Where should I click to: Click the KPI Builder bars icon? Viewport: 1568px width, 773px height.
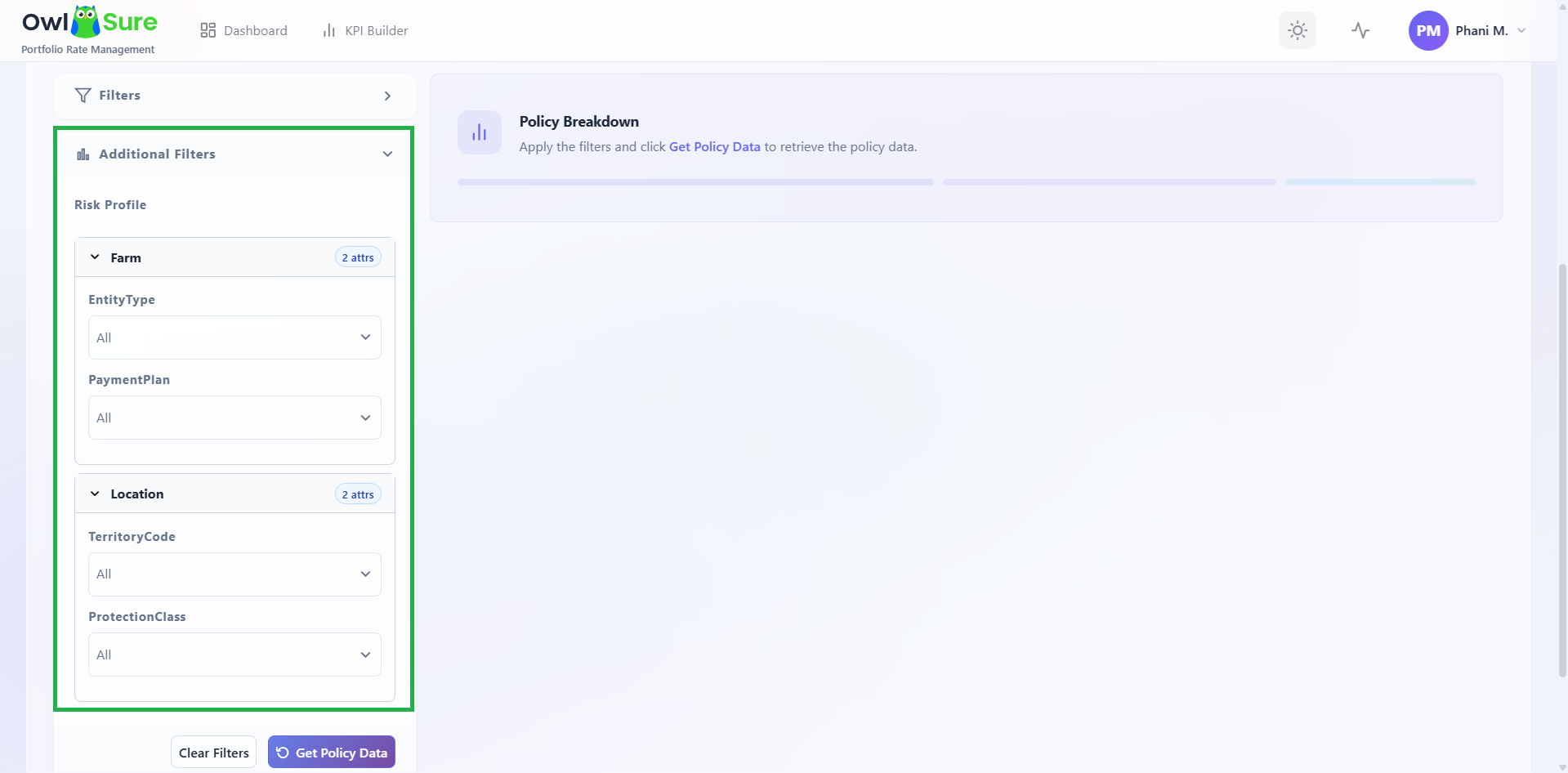click(x=329, y=30)
